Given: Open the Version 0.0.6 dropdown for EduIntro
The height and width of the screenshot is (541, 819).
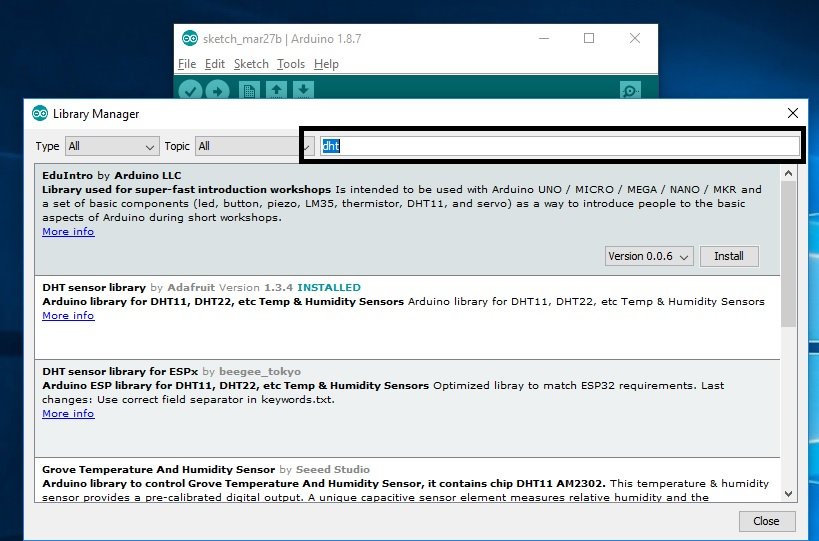Looking at the screenshot, I should pyautogui.click(x=649, y=256).
